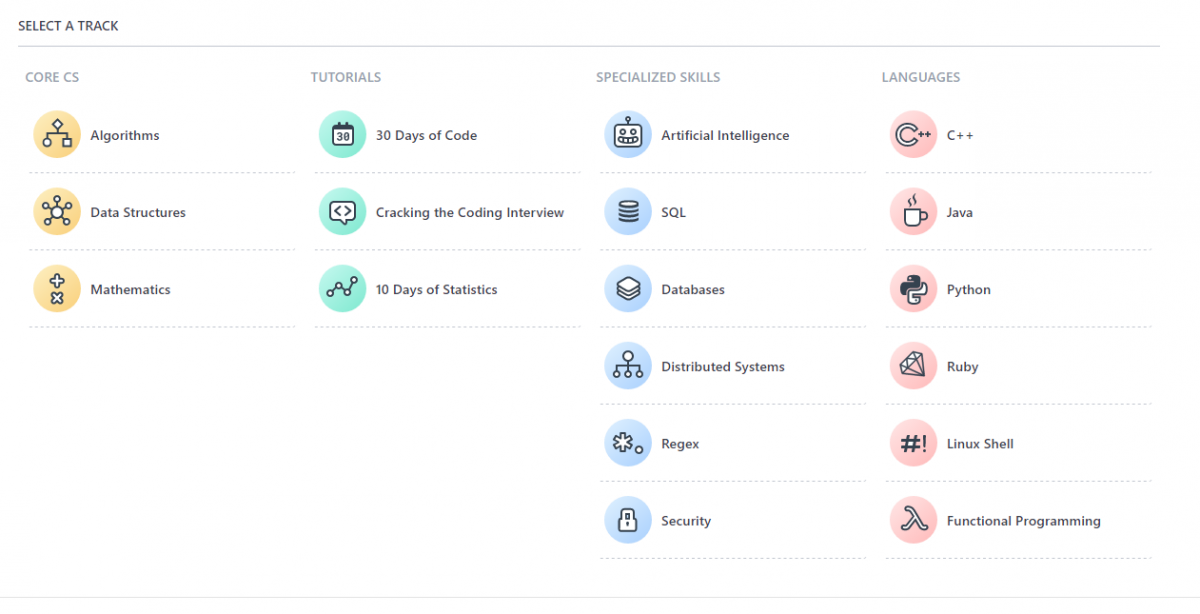Select the Data Structures network icon
Image resolution: width=1200 pixels, height=614 pixels.
coord(57,212)
